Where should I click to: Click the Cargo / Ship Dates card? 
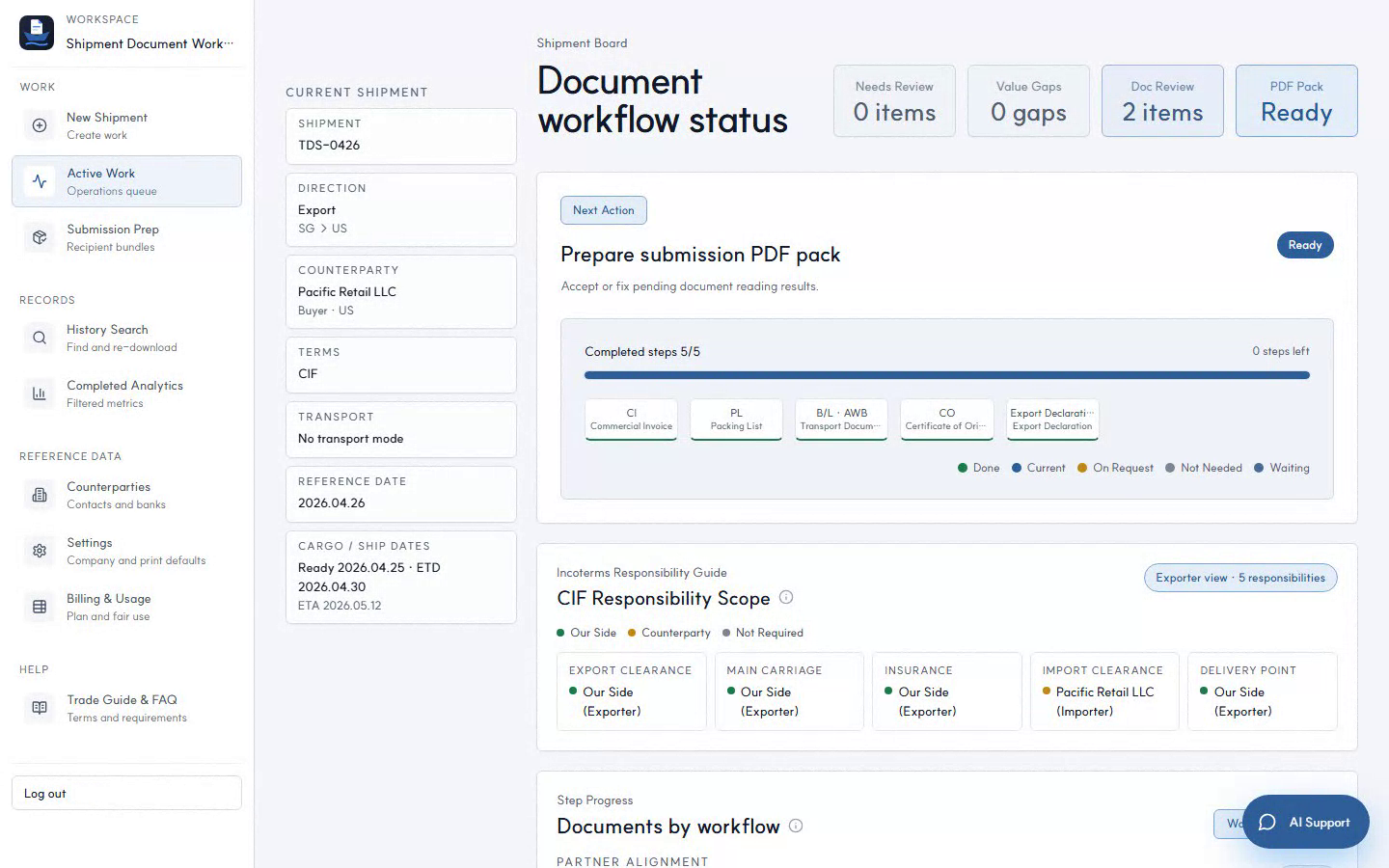click(x=401, y=578)
